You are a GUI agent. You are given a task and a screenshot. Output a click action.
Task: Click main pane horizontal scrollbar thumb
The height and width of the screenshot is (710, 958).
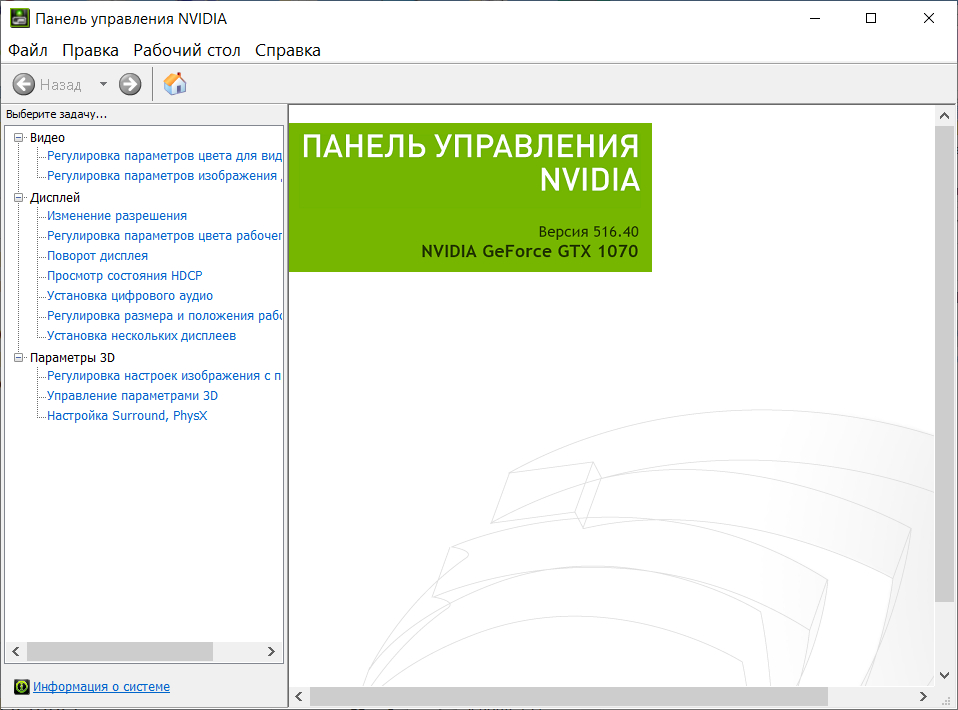tap(569, 697)
